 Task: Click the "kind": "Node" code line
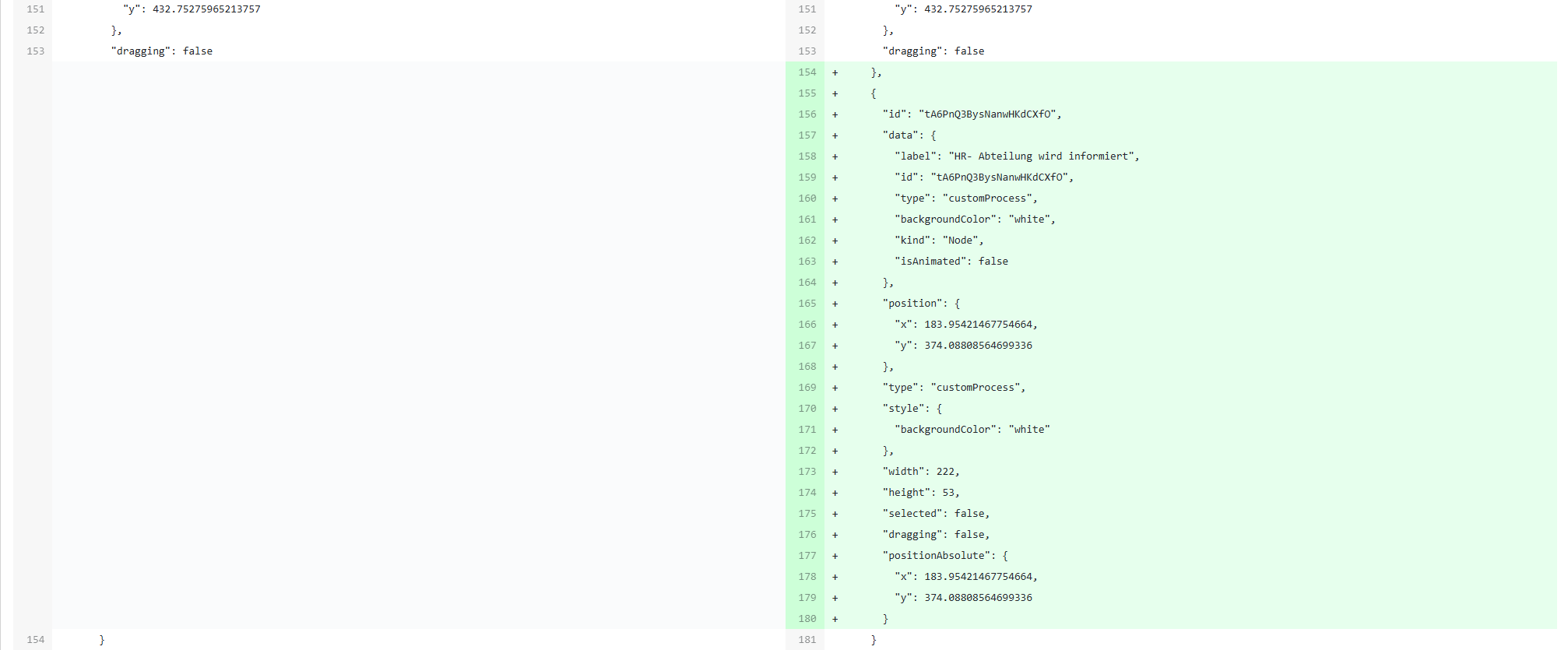(938, 241)
